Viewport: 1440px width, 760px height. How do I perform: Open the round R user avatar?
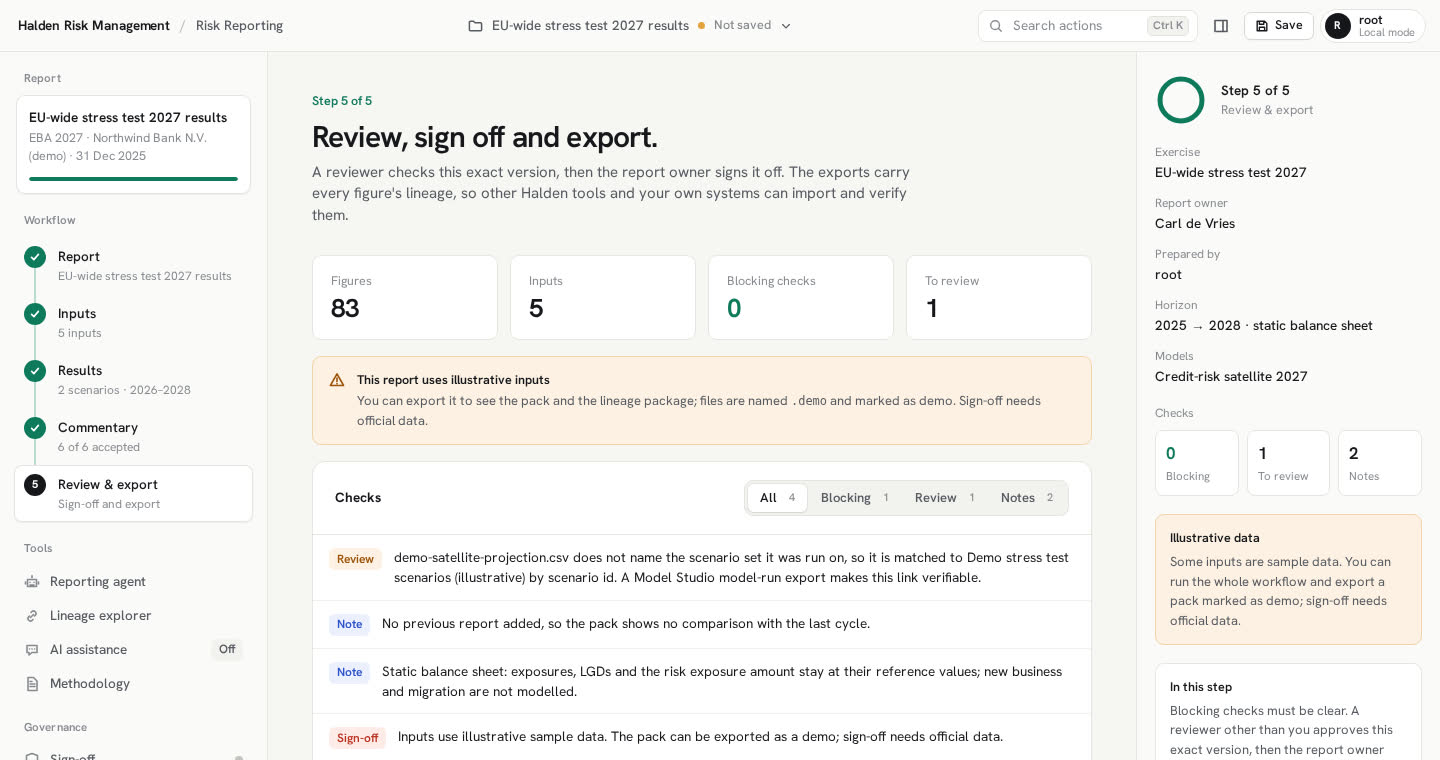[1338, 26]
